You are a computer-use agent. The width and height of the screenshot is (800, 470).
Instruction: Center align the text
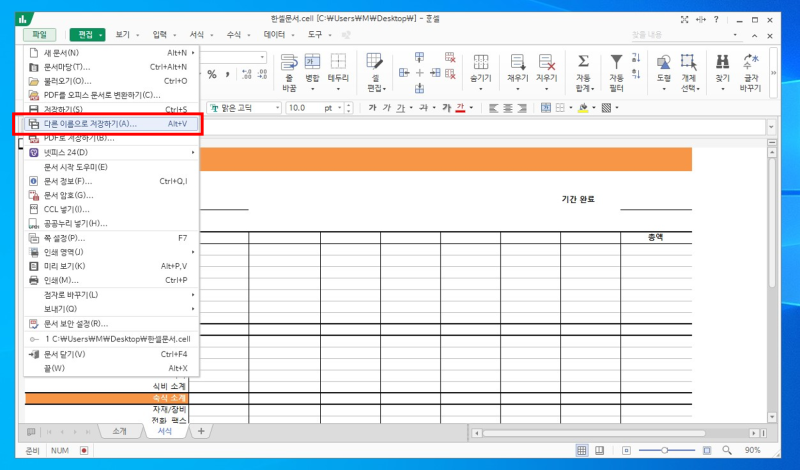508,108
